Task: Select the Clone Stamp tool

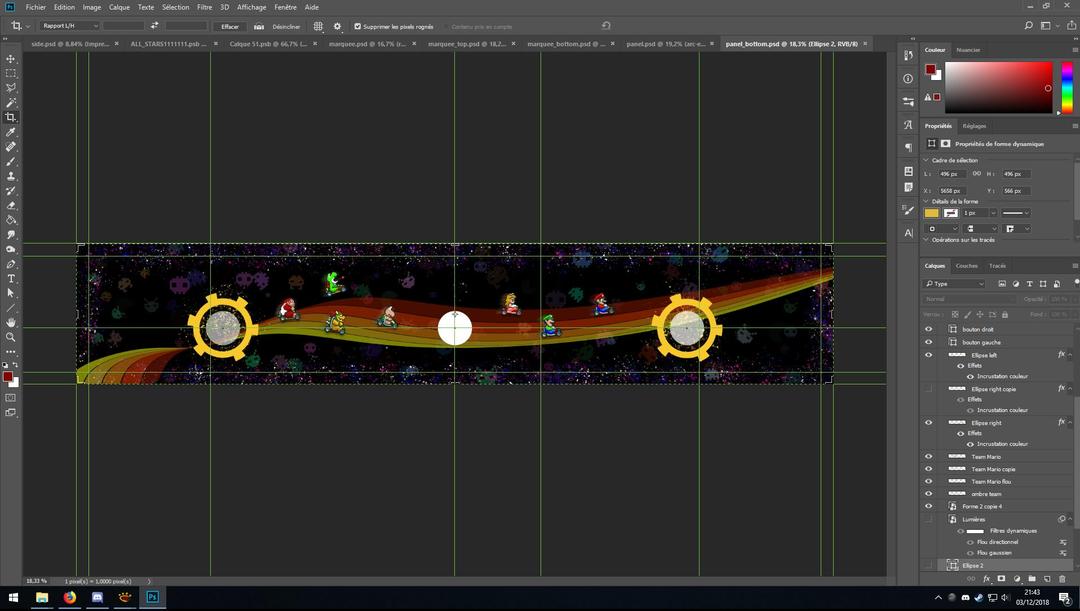Action: pos(10,176)
